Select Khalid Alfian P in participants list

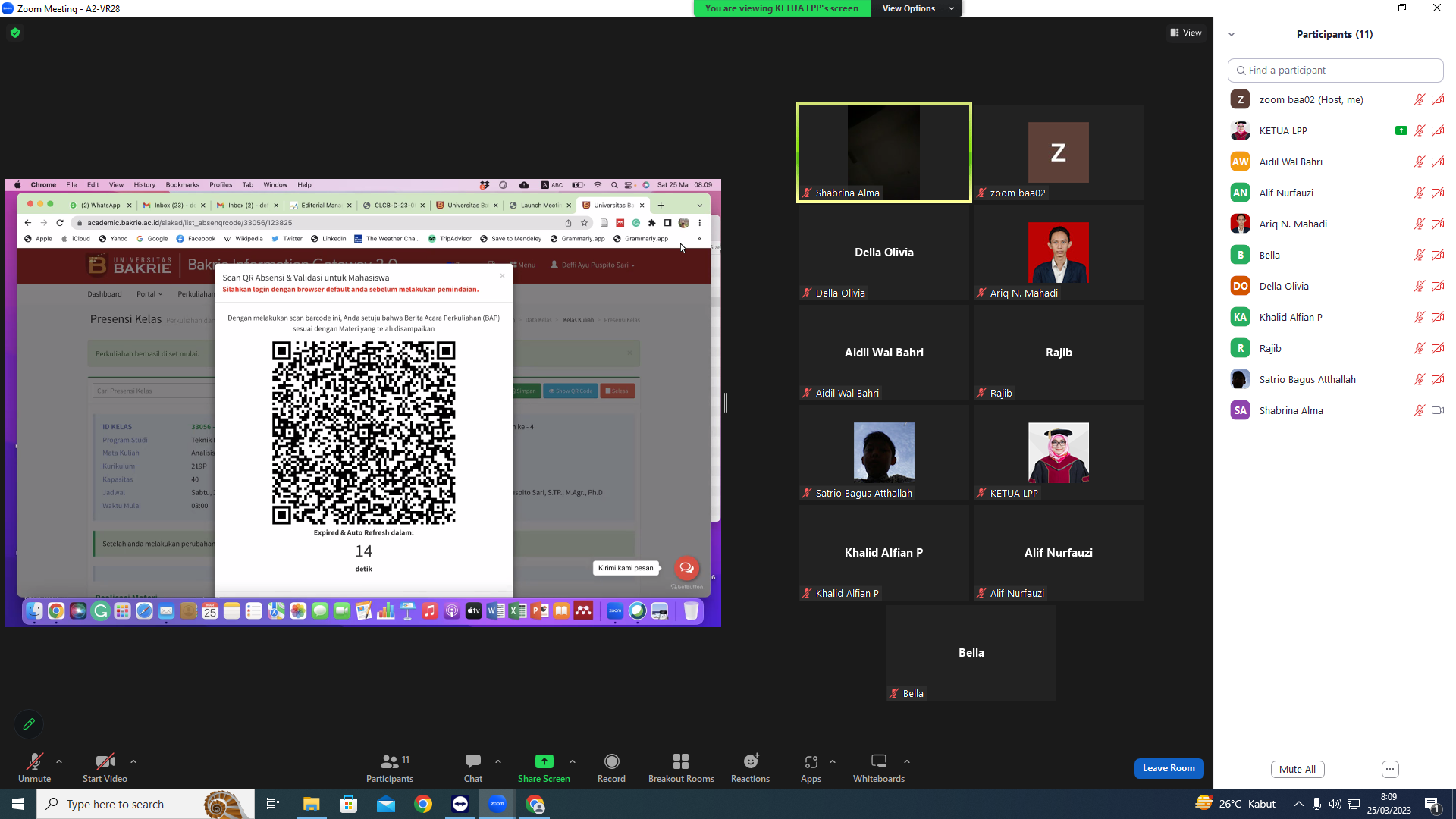click(x=1335, y=317)
